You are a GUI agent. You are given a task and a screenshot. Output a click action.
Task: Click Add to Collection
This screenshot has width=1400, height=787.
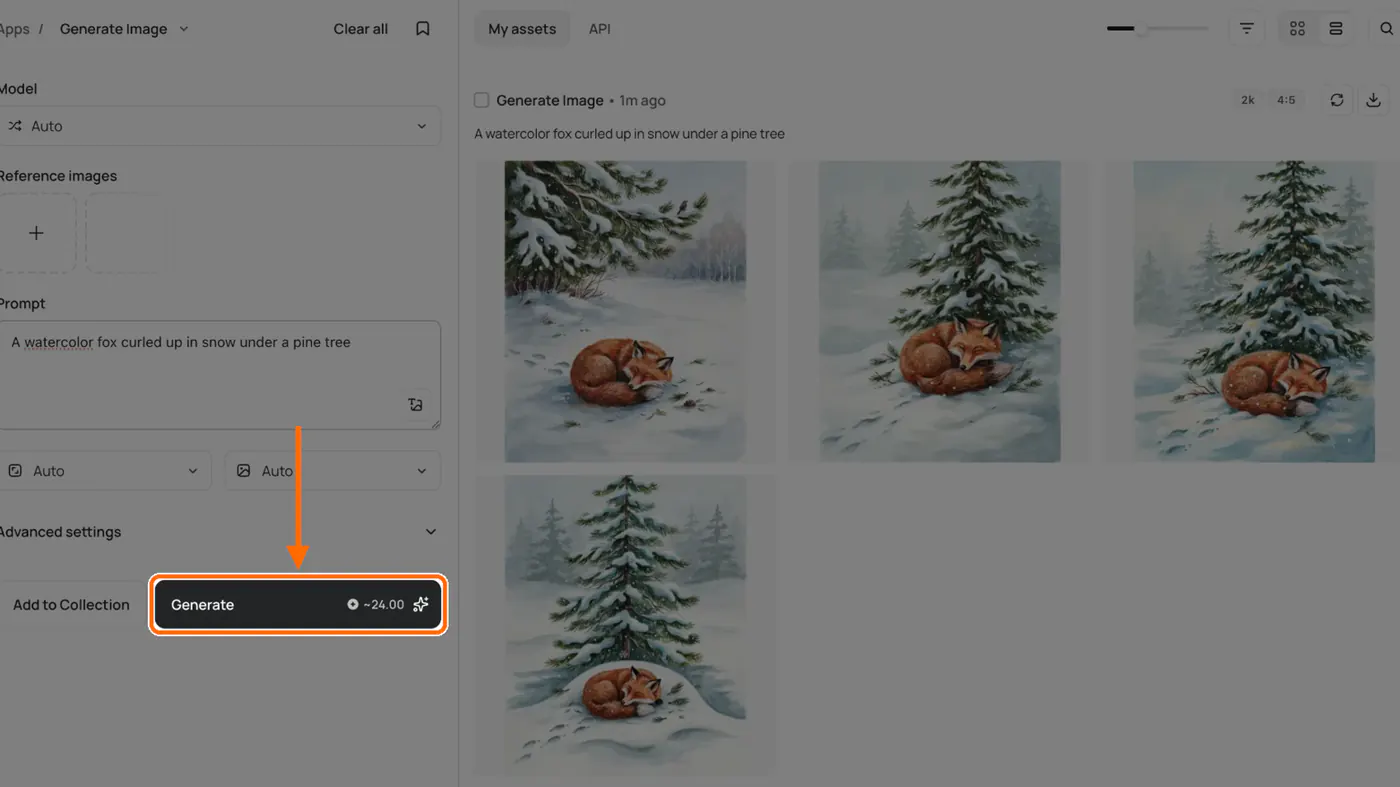(x=71, y=605)
